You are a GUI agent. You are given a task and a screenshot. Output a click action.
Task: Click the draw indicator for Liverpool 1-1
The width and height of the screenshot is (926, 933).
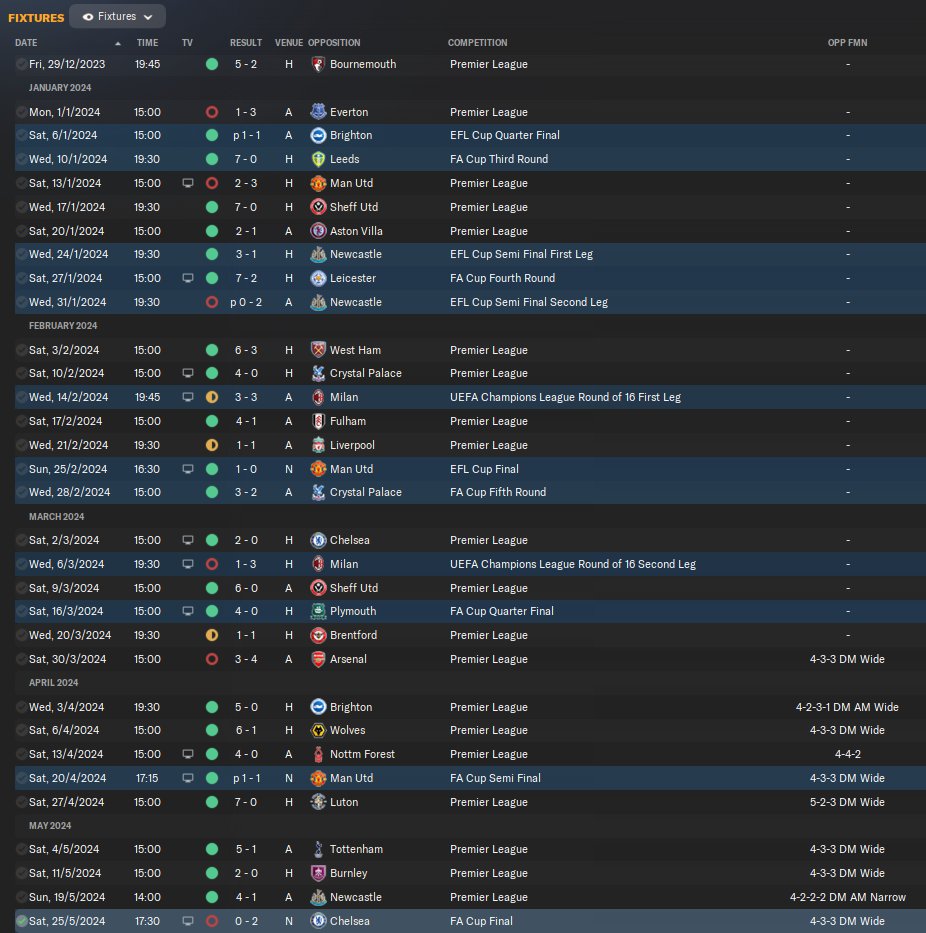[212, 445]
